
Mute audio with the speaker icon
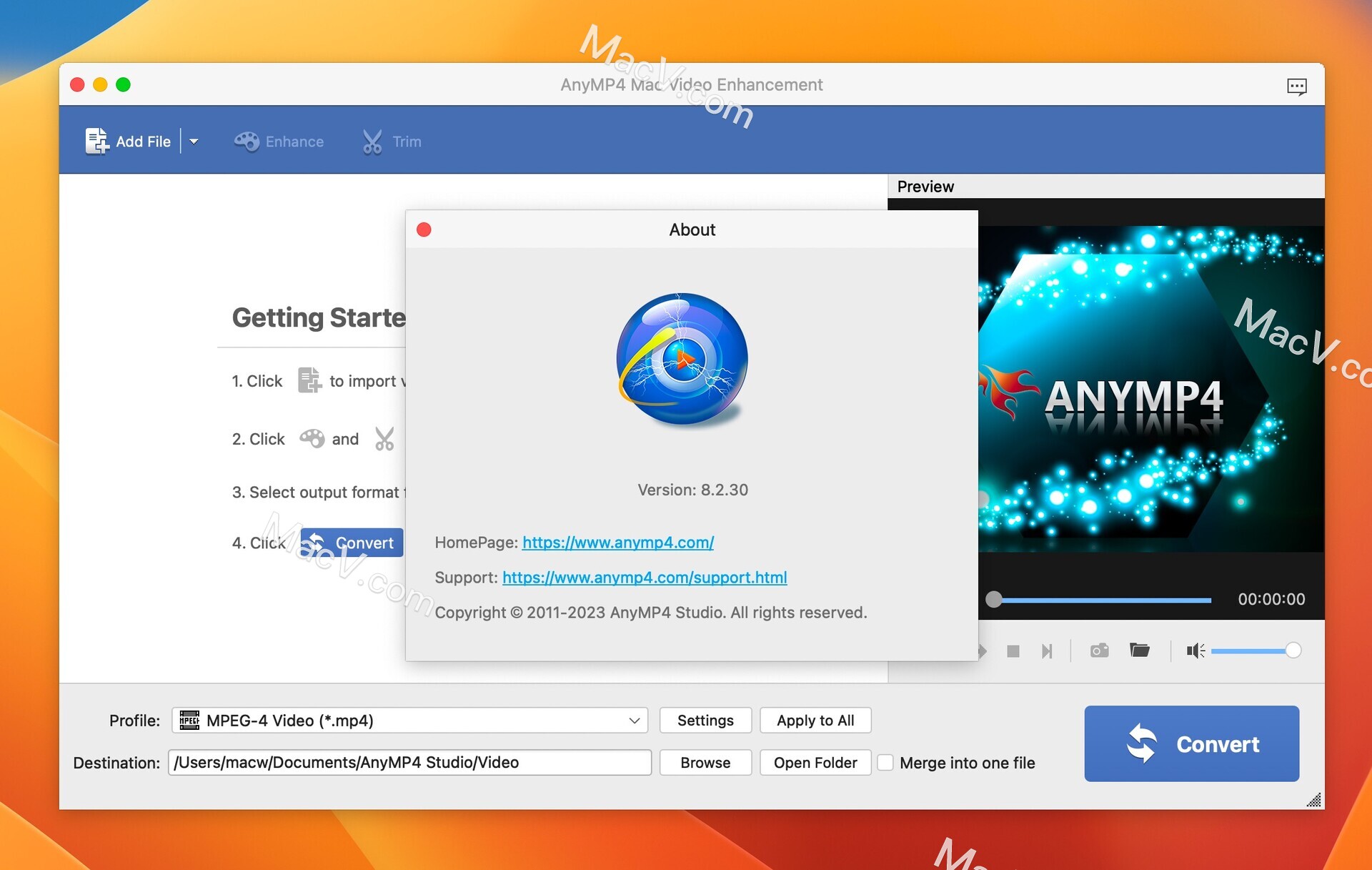point(1195,651)
